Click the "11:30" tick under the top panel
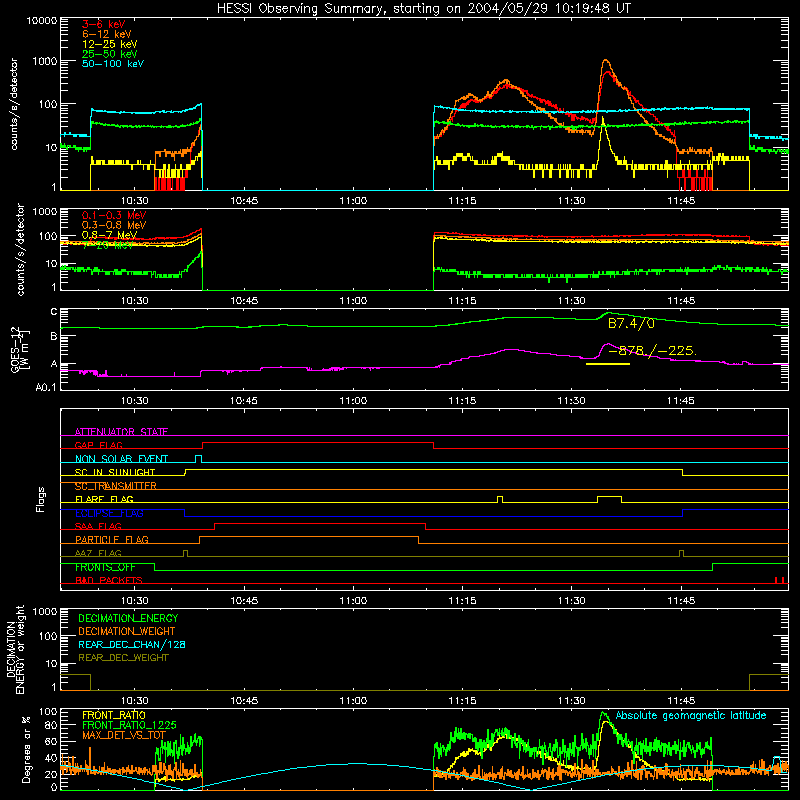 [x=571, y=201]
